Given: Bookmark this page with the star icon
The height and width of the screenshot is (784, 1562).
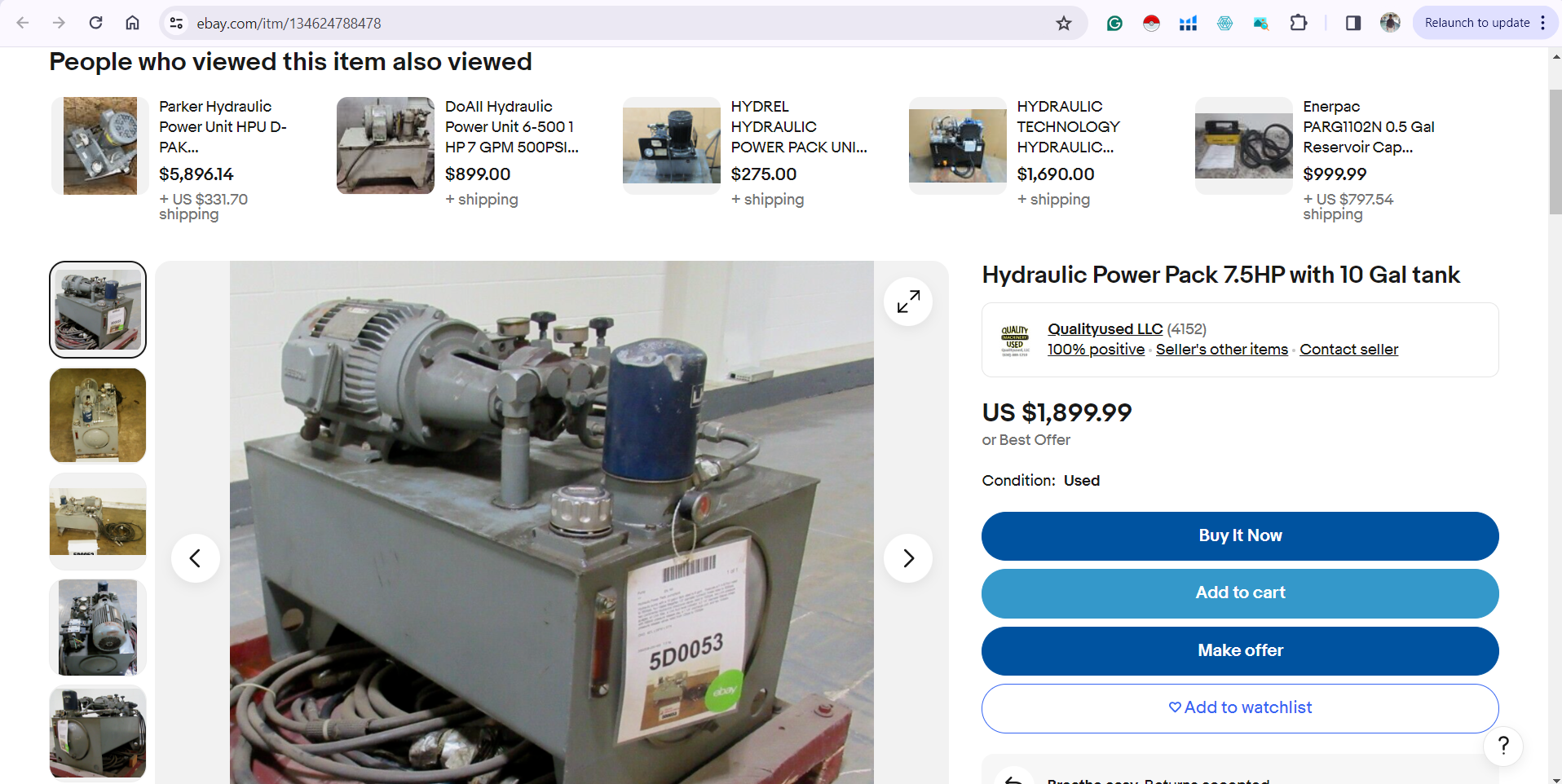Looking at the screenshot, I should coord(1063,23).
